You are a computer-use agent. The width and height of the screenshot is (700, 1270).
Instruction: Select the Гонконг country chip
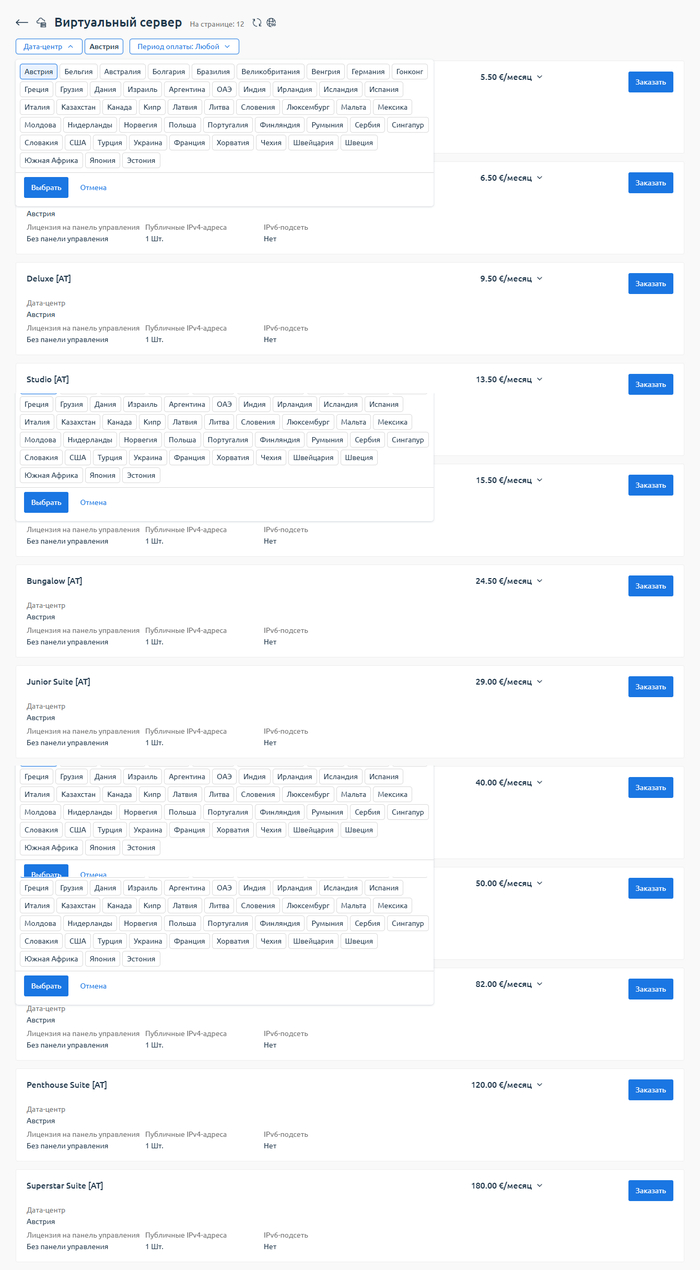tap(410, 72)
